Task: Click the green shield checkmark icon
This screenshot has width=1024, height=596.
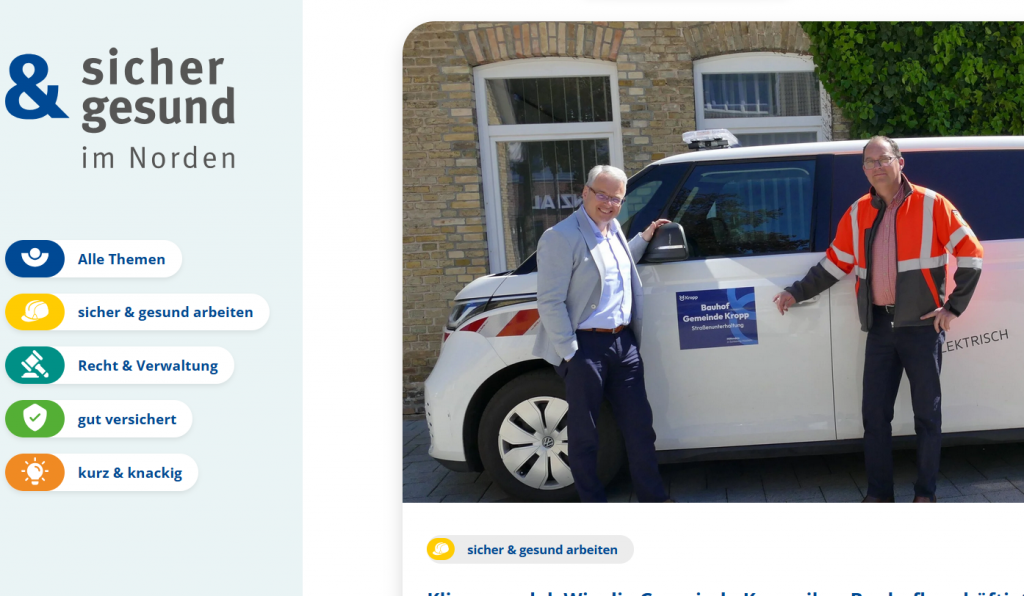Action: [x=35, y=419]
